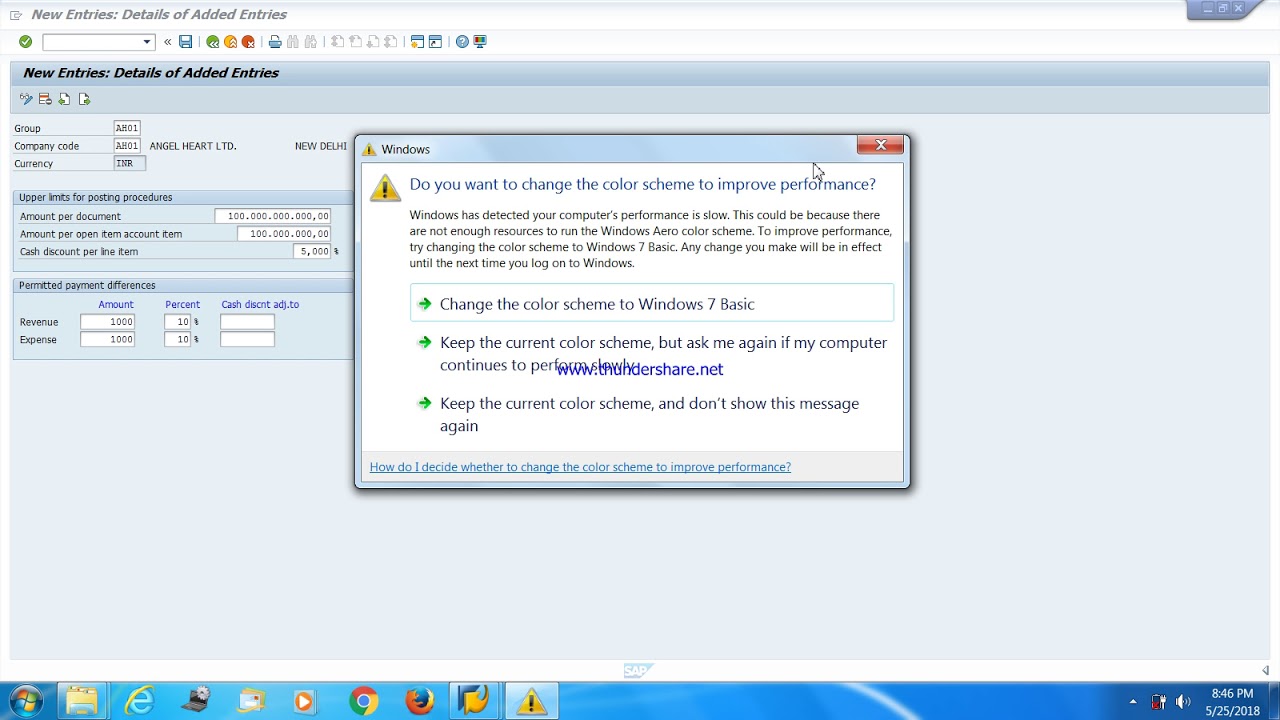Open Google Chrome from the taskbar
The height and width of the screenshot is (720, 1280).
coord(363,701)
